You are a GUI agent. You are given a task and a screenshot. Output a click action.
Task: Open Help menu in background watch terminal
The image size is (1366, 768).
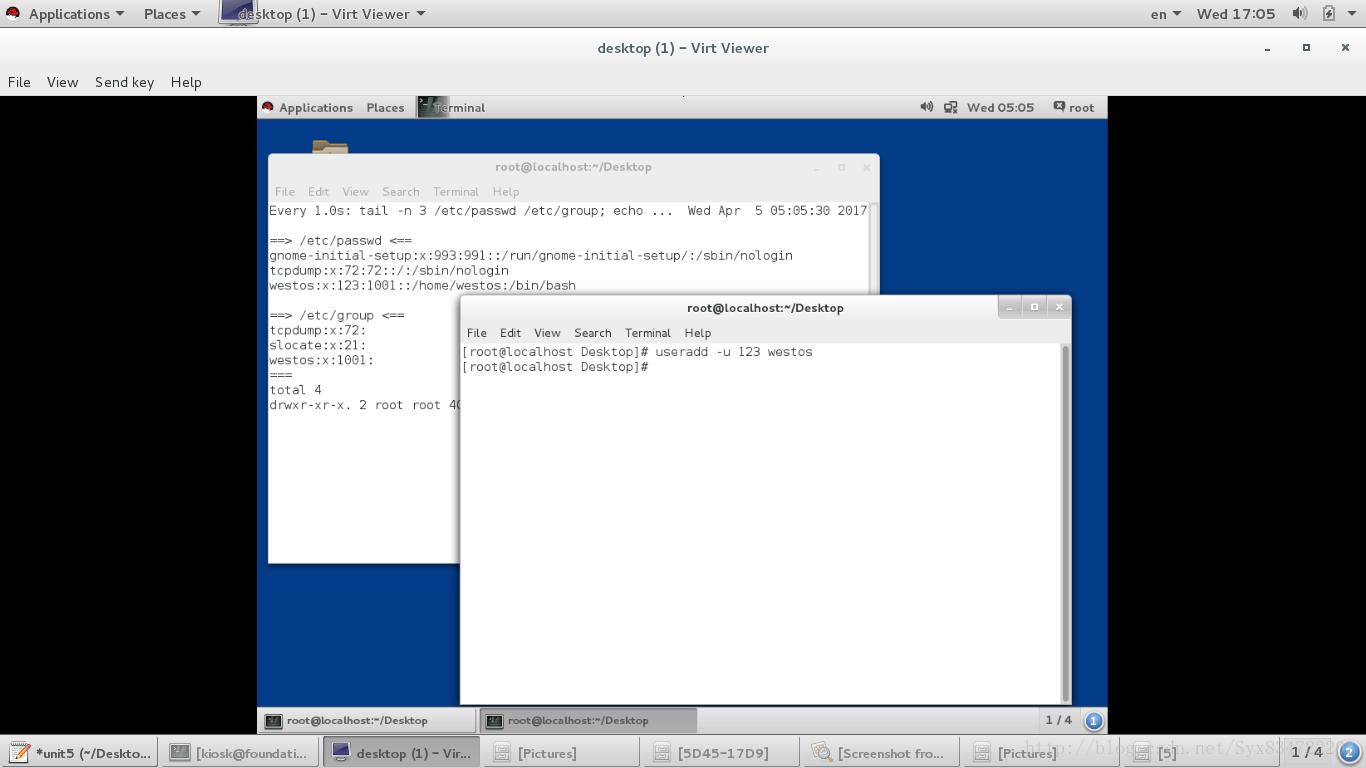506,192
